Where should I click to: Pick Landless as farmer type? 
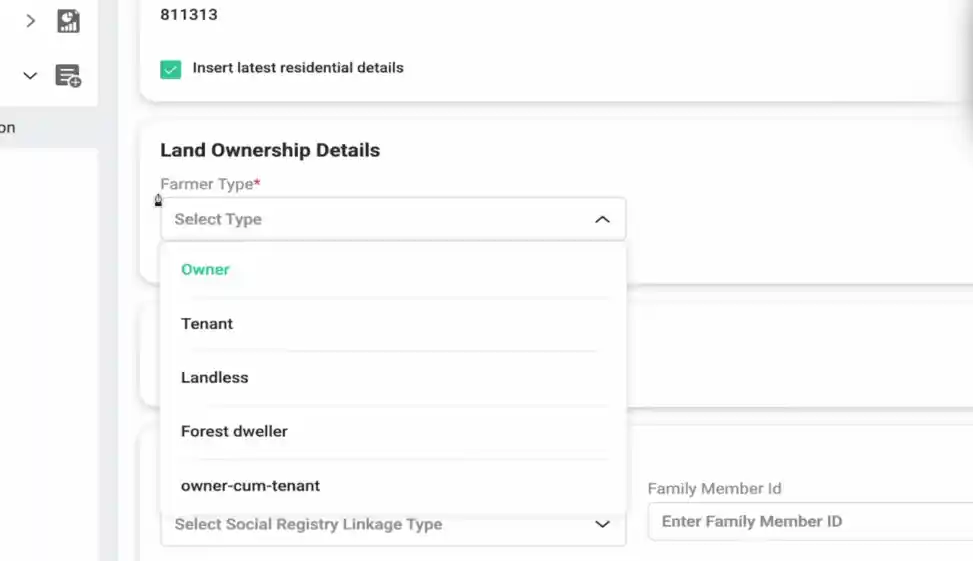[x=215, y=377]
